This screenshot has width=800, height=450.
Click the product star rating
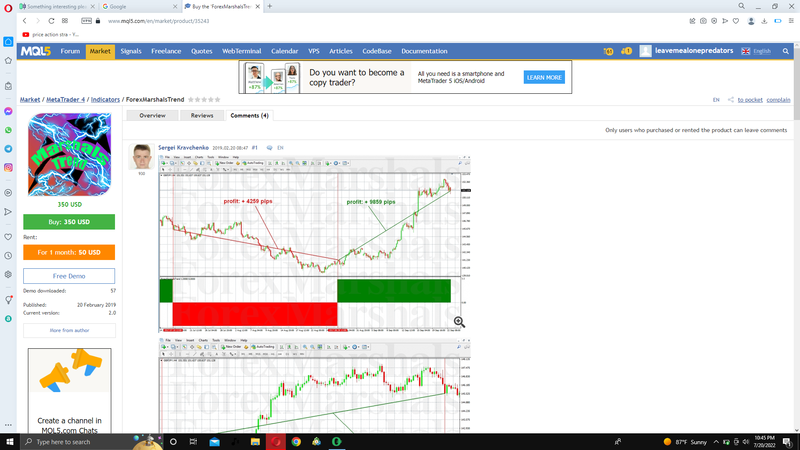click(204, 99)
